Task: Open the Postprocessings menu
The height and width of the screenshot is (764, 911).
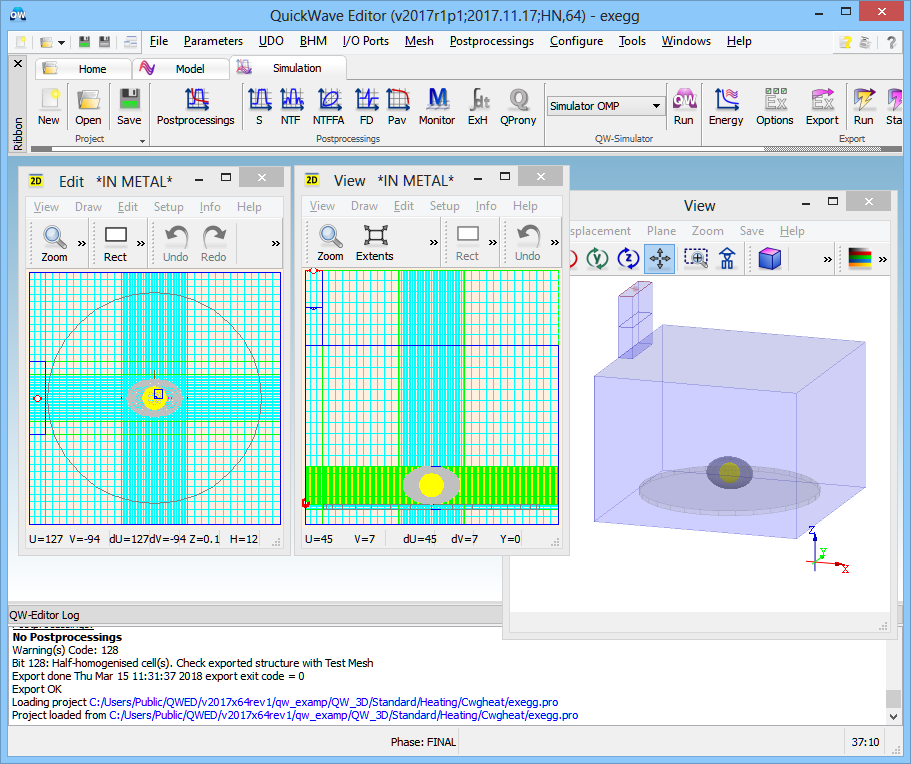Action: [491, 41]
